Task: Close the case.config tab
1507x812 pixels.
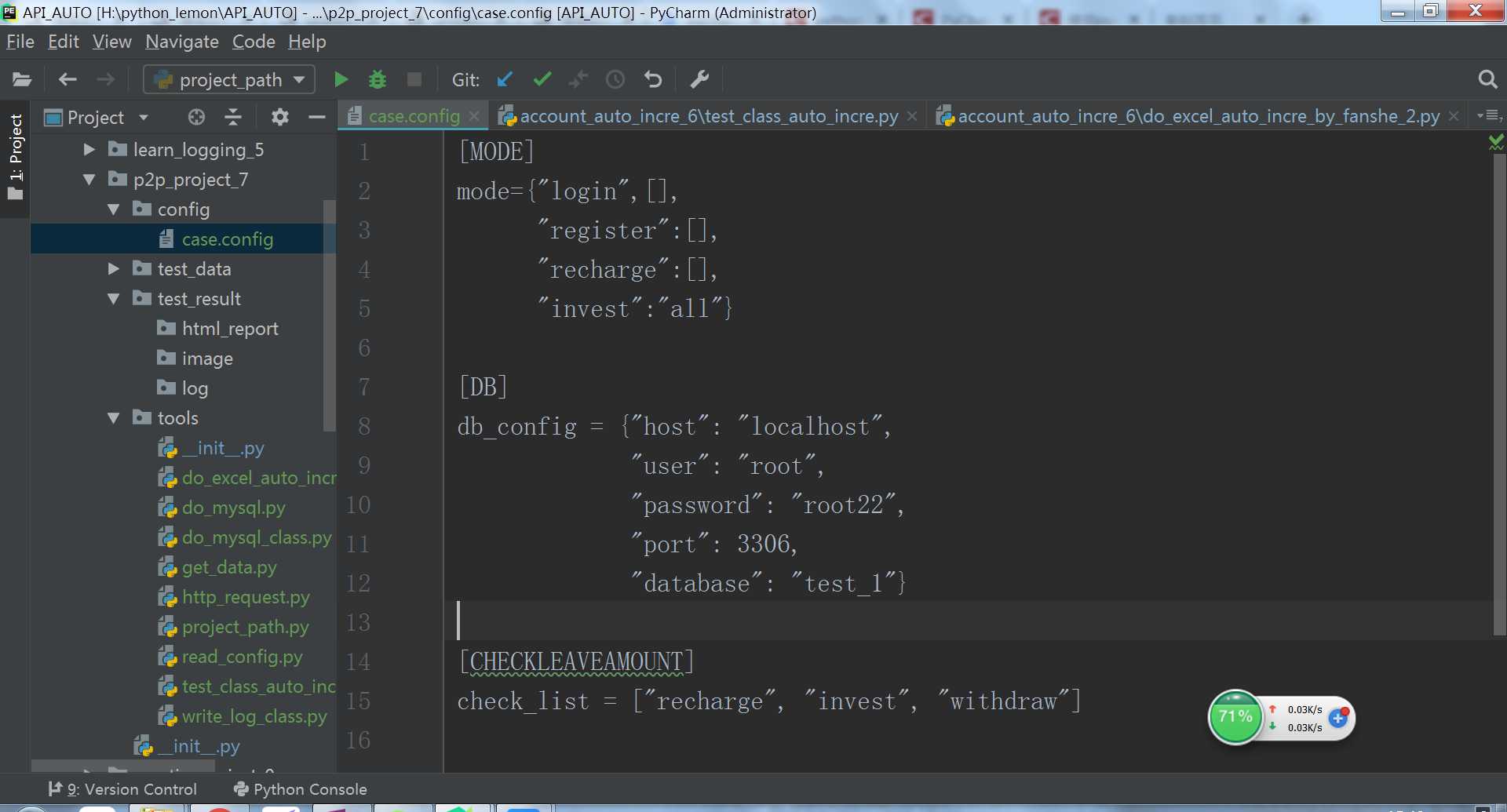Action: pos(474,116)
